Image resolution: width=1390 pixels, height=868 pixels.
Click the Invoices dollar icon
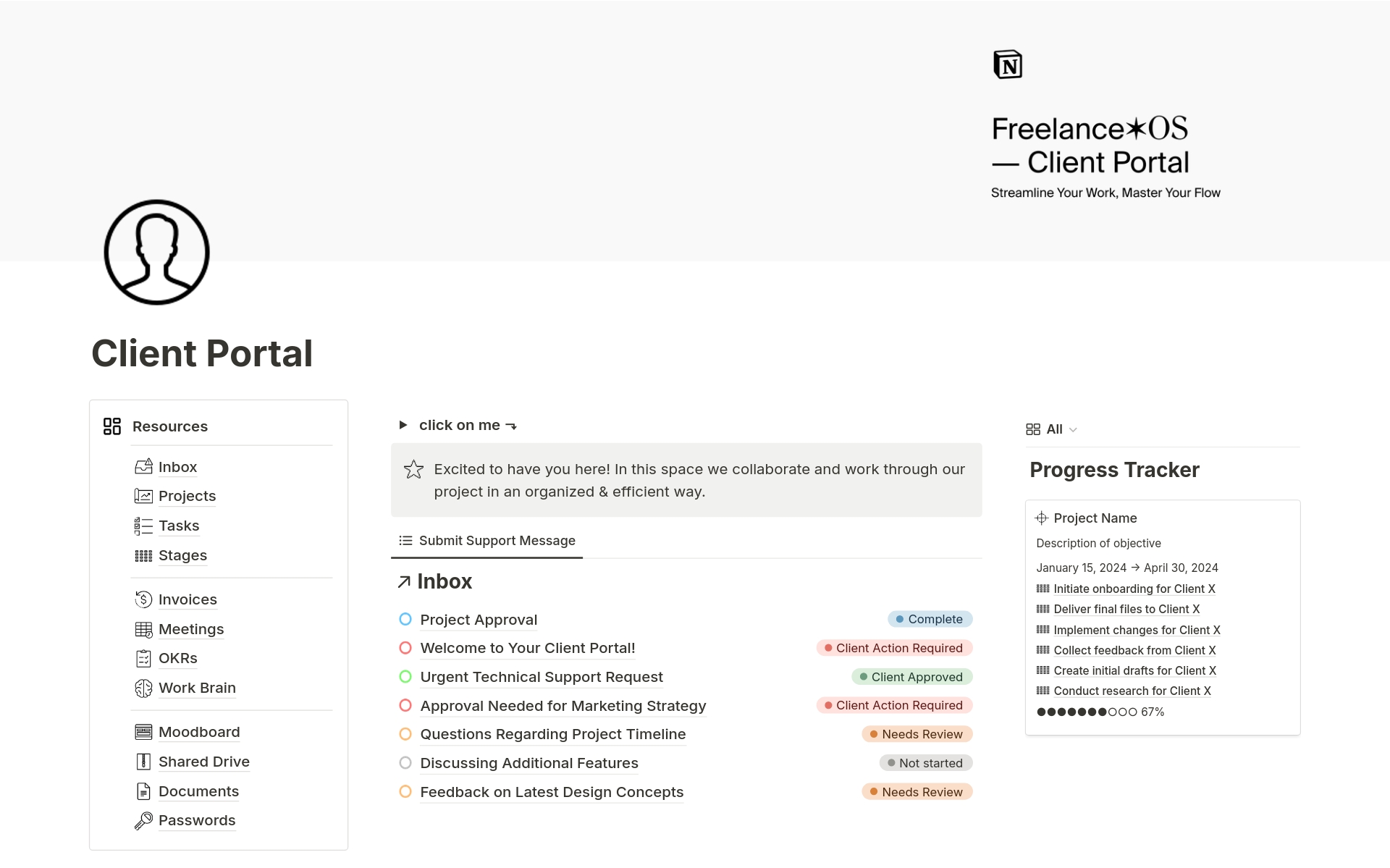click(x=143, y=599)
